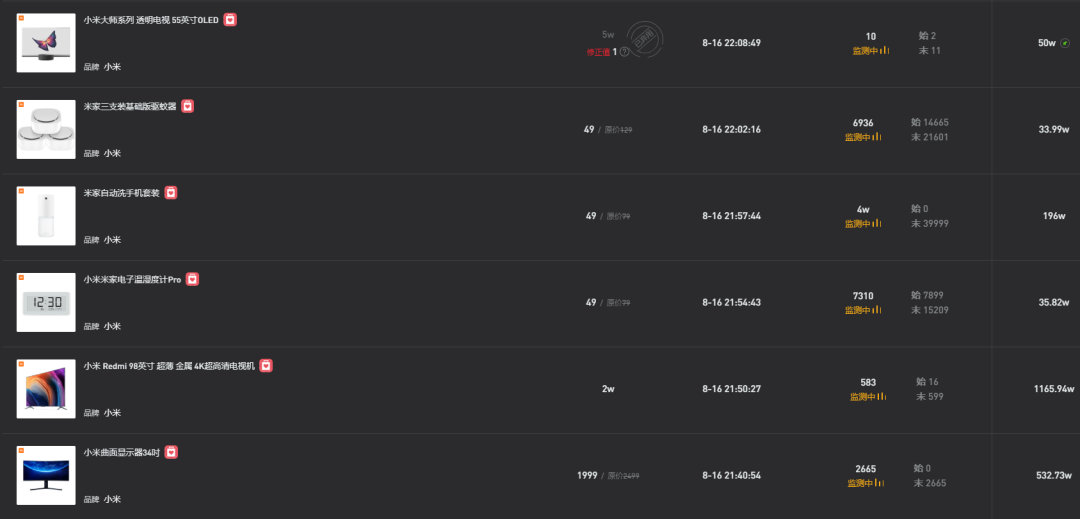
Task: Click the heart icon beside 米家自动洗手机套装
Action: click(171, 193)
